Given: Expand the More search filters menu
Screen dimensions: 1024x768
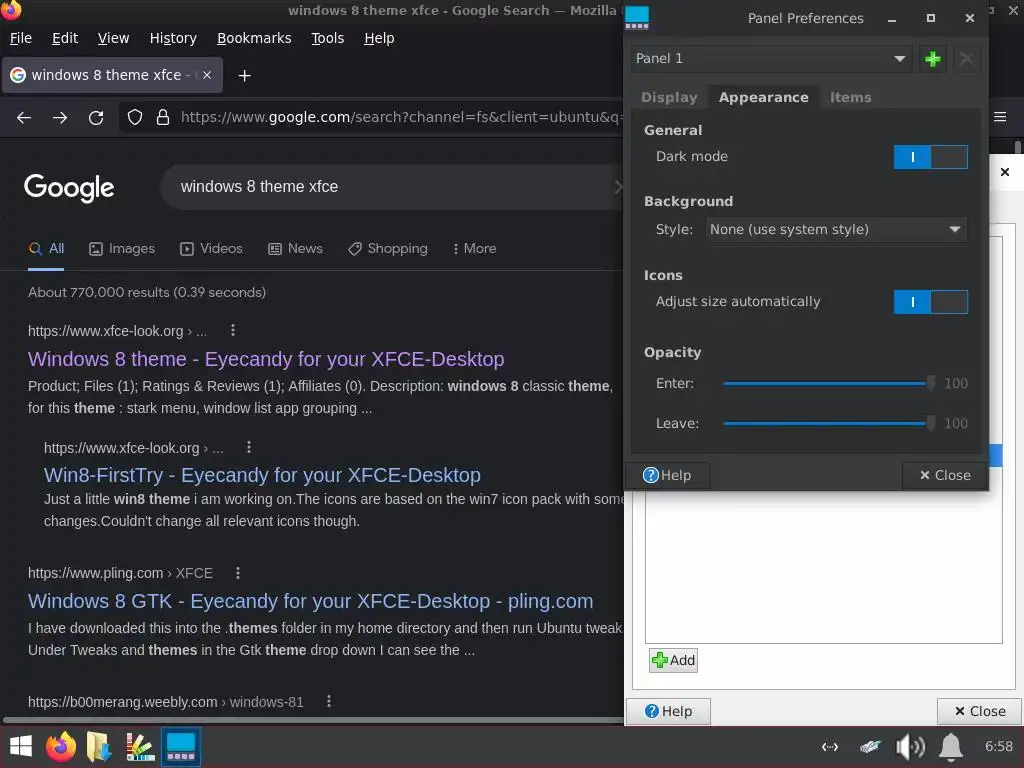Looking at the screenshot, I should click(x=474, y=248).
